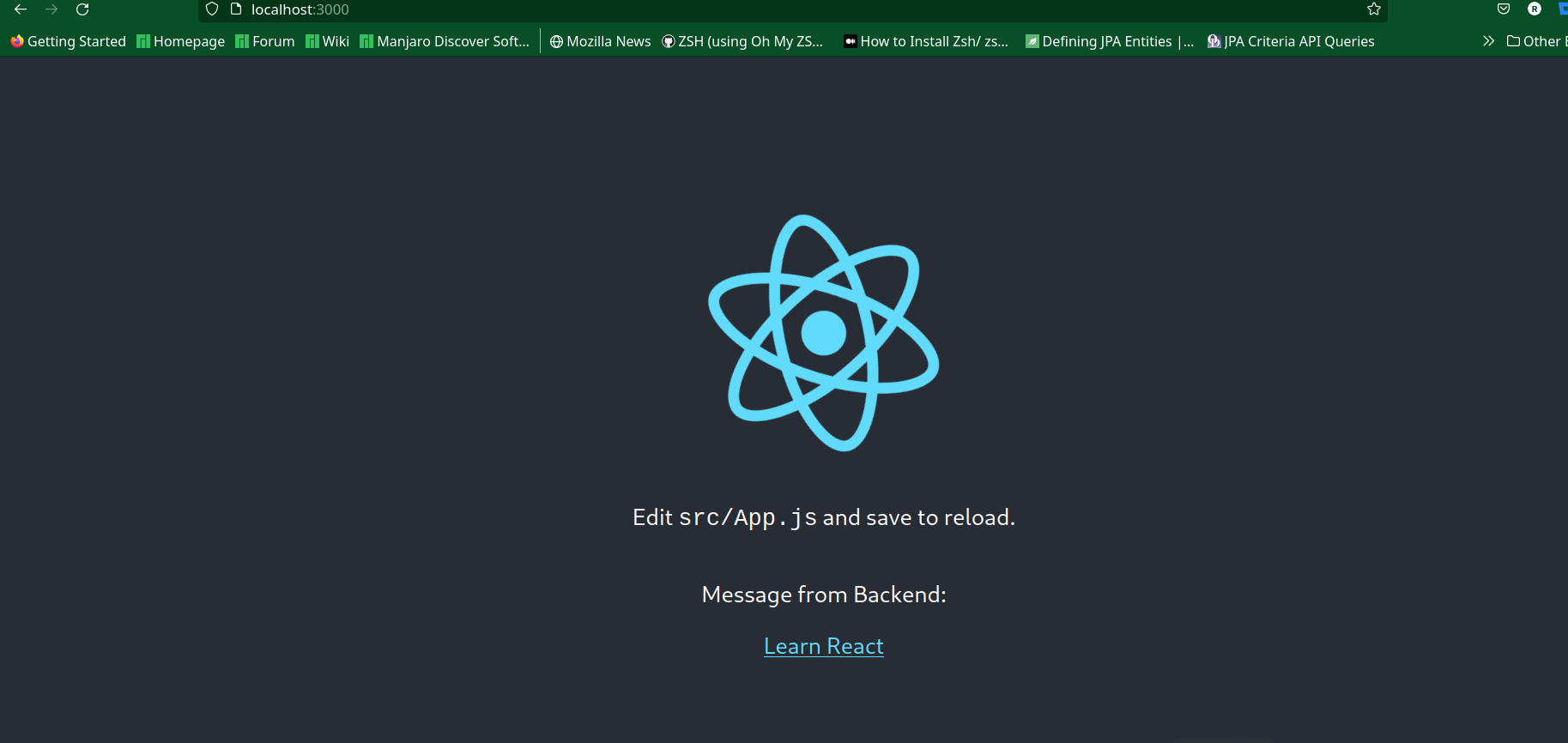Viewport: 1568px width, 743px height.
Task: Bookmark this page with the star
Action: [x=1374, y=9]
